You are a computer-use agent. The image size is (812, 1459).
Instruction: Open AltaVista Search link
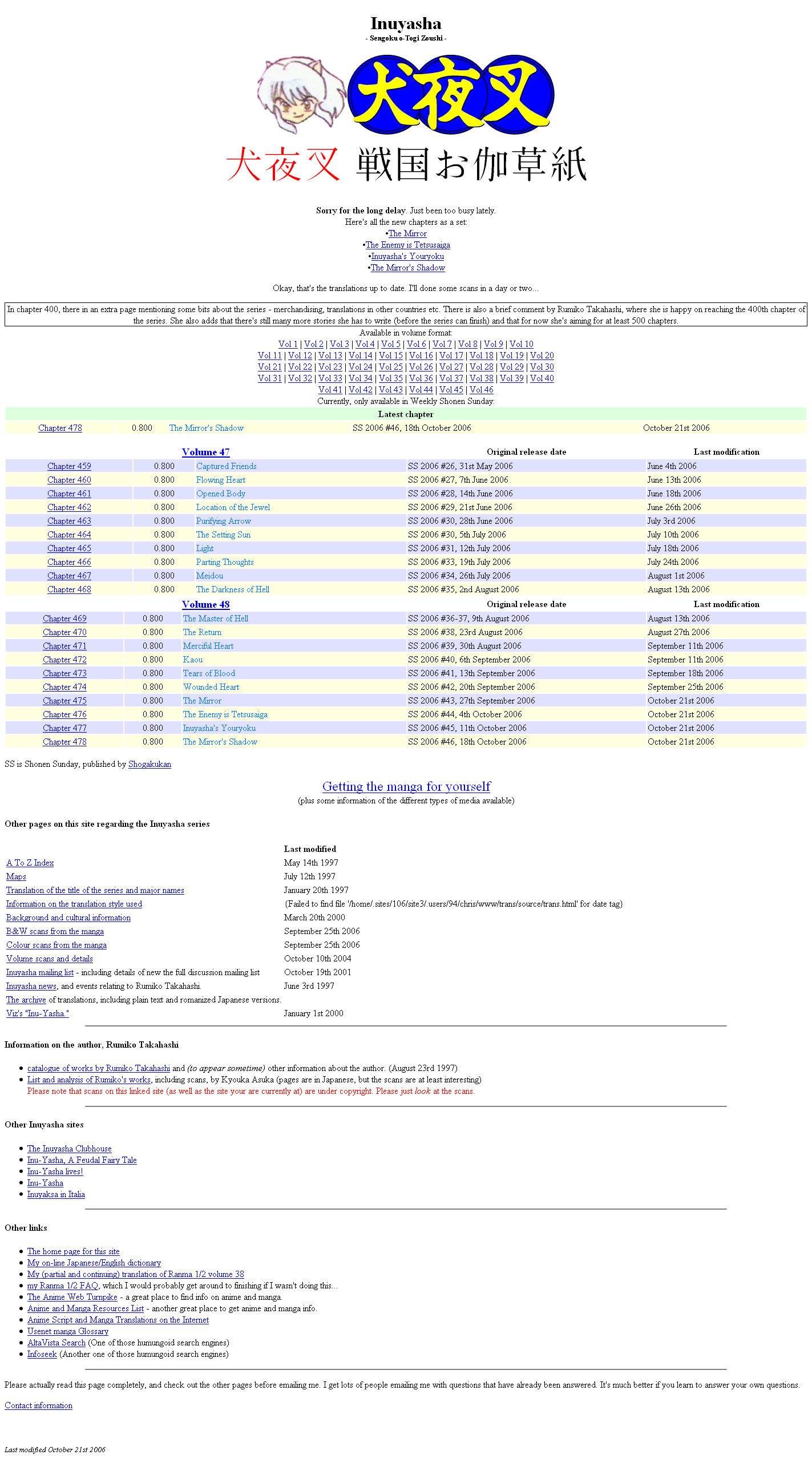(56, 1343)
